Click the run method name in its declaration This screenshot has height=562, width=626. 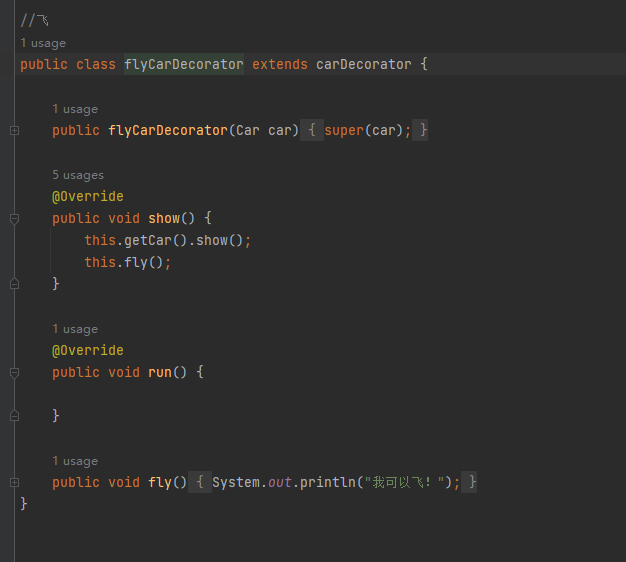[x=160, y=372]
